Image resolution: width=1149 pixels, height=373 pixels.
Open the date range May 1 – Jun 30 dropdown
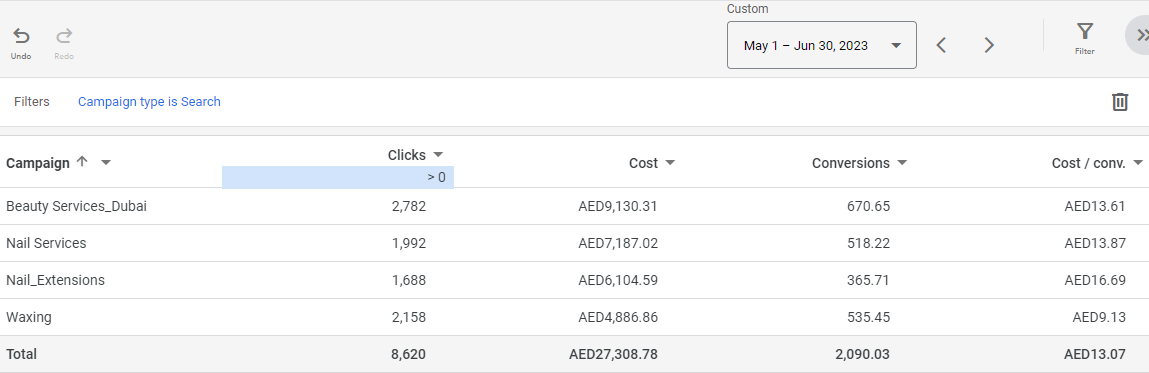tap(821, 45)
